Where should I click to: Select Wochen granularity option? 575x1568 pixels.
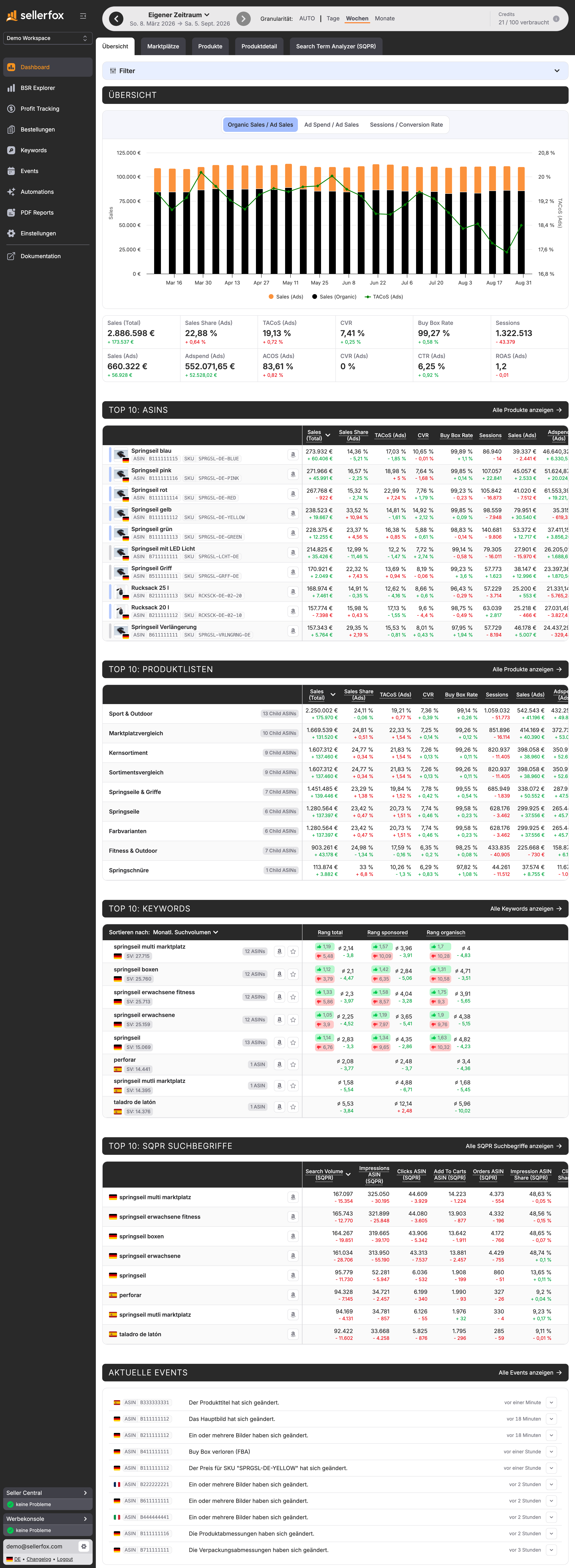357,19
